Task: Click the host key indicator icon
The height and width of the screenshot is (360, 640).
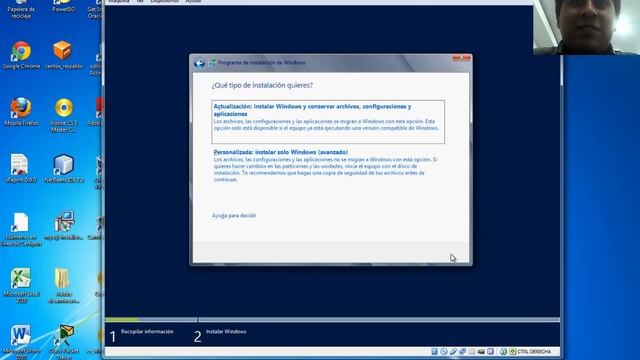Action: (x=513, y=351)
